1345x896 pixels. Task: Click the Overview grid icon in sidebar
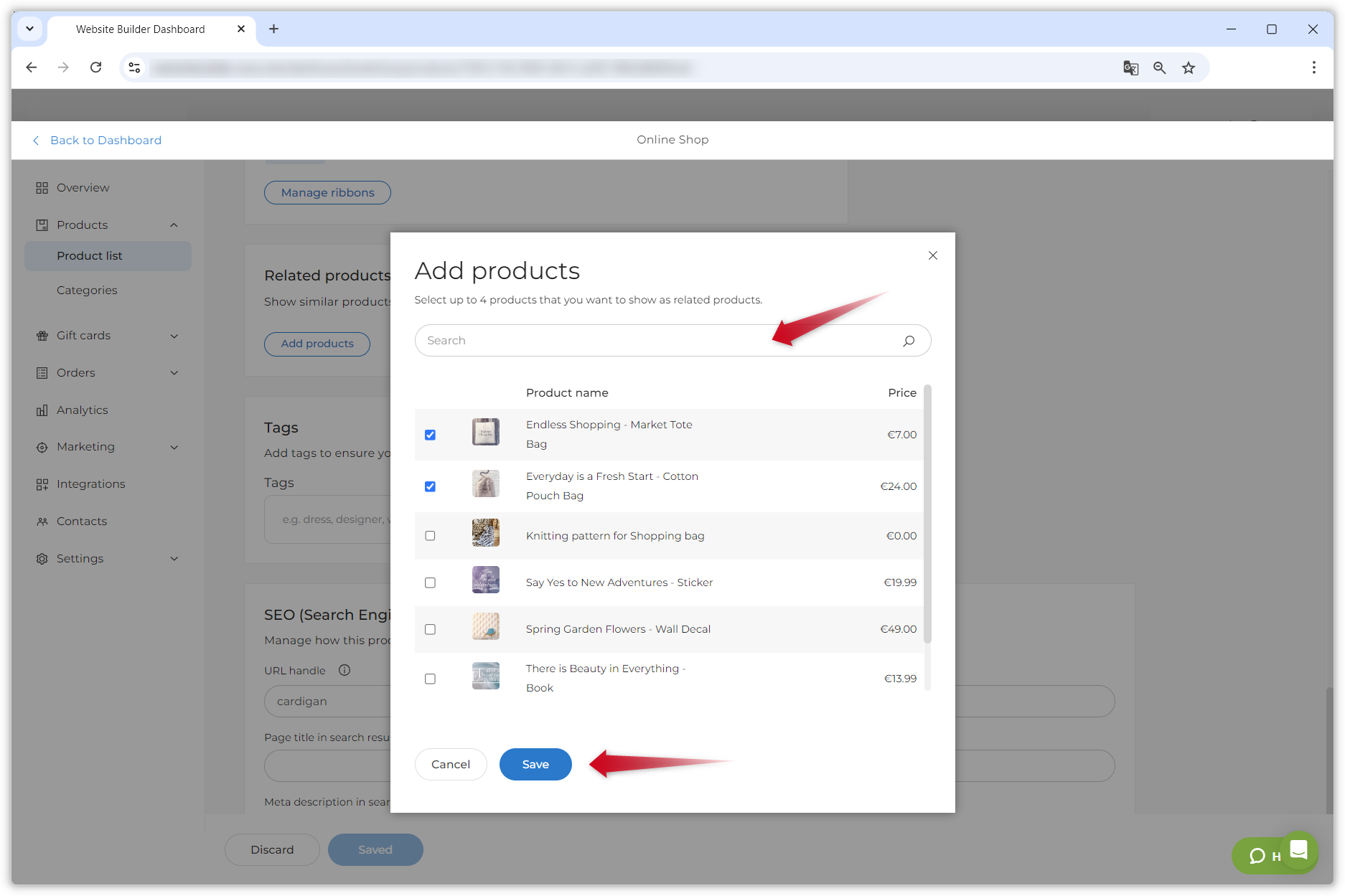(42, 188)
